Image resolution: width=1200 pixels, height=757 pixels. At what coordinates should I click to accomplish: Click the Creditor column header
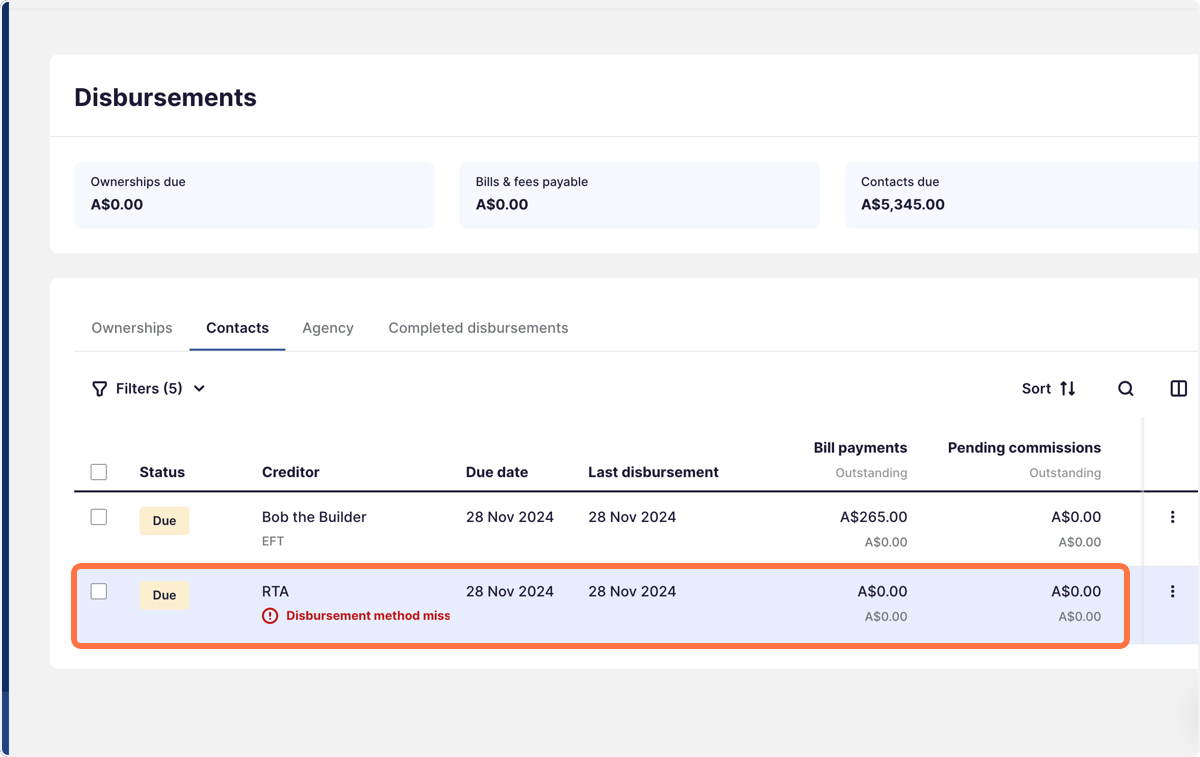click(x=291, y=472)
